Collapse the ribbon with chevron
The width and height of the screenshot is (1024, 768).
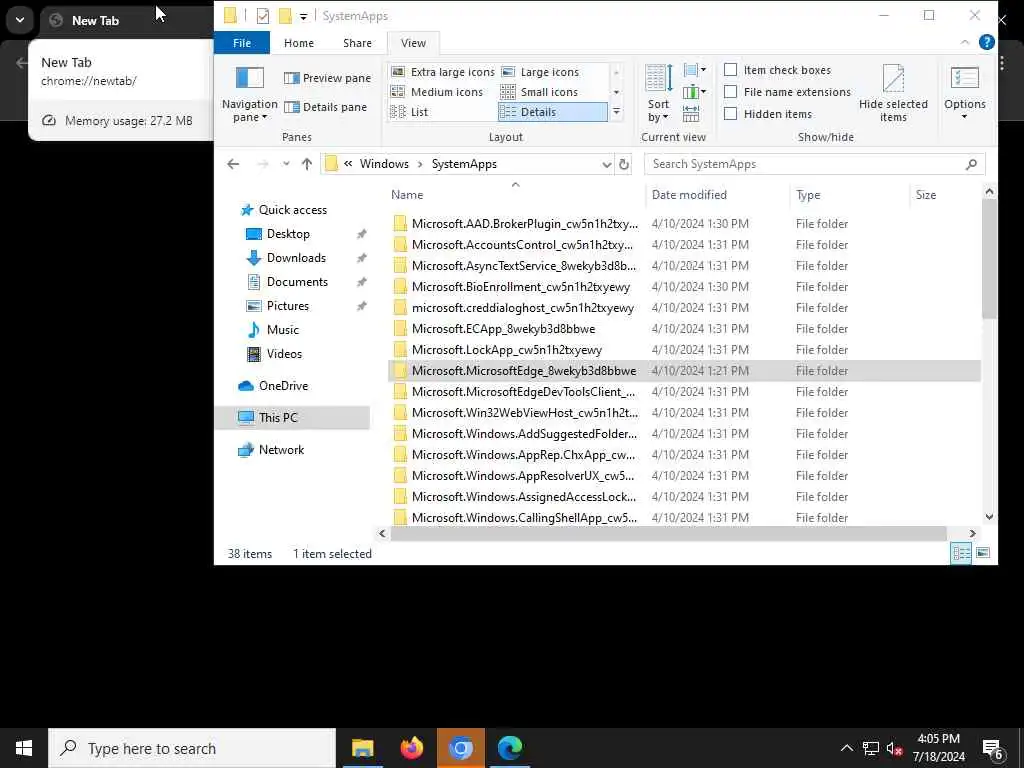tap(965, 42)
